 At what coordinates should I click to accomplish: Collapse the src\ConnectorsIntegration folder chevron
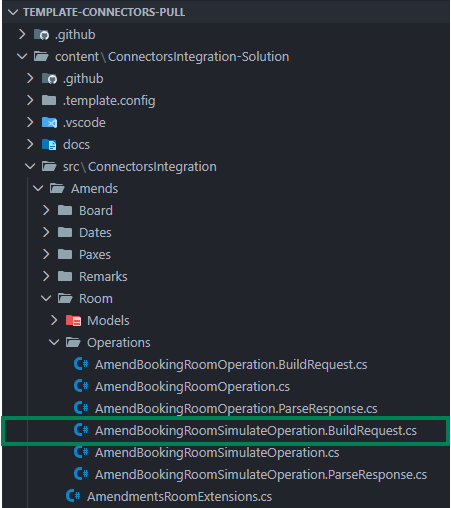[30, 166]
